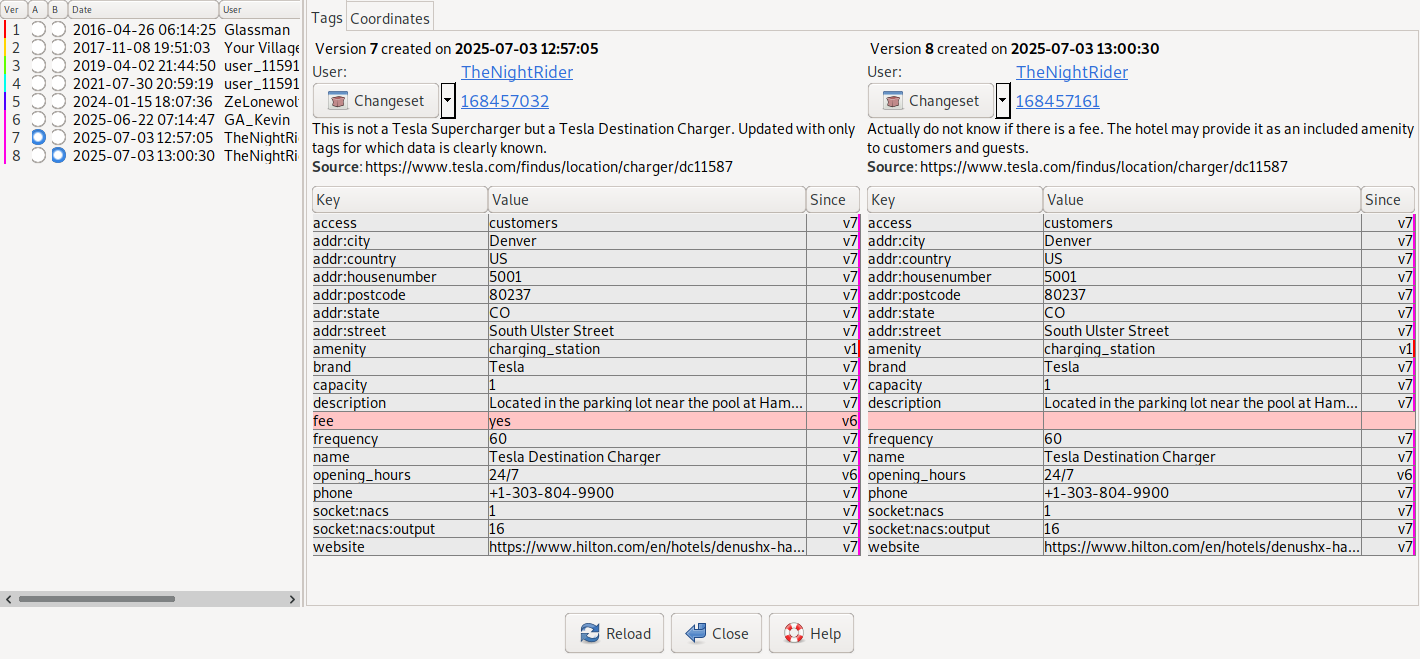Open version 7 Changeset button

click(376, 101)
